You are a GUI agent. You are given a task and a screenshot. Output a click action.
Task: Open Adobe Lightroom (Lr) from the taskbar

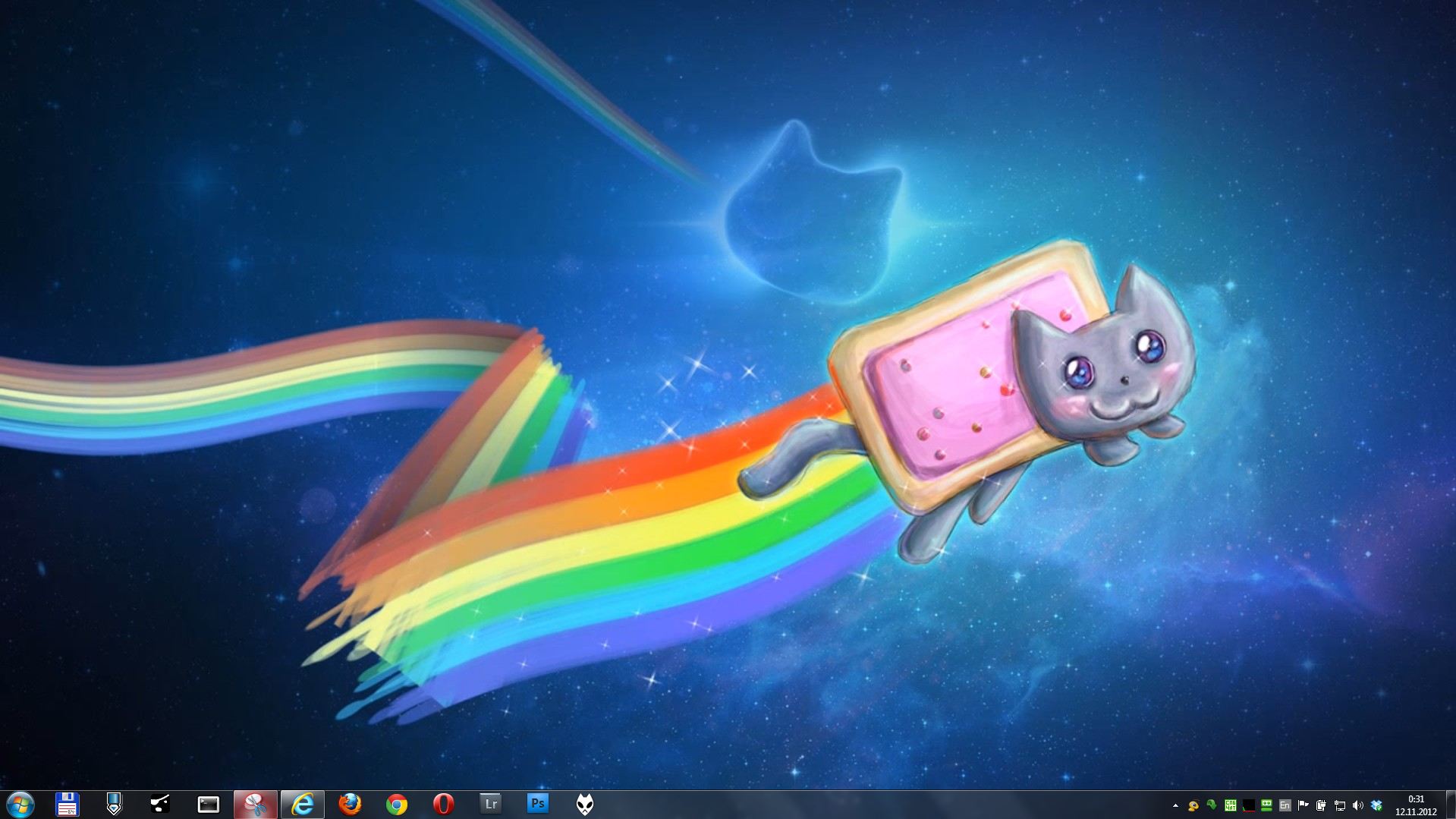click(491, 803)
